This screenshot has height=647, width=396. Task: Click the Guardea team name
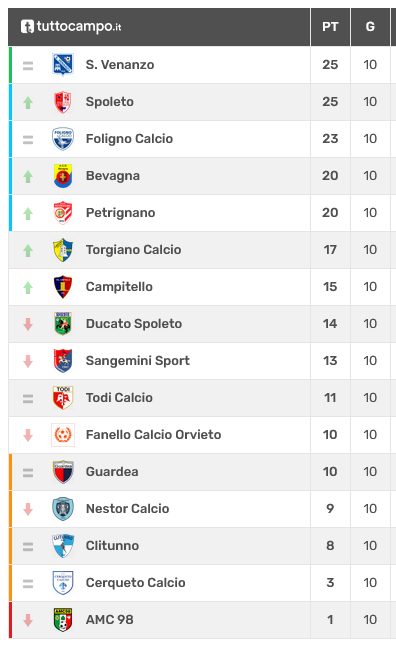pyautogui.click(x=112, y=471)
